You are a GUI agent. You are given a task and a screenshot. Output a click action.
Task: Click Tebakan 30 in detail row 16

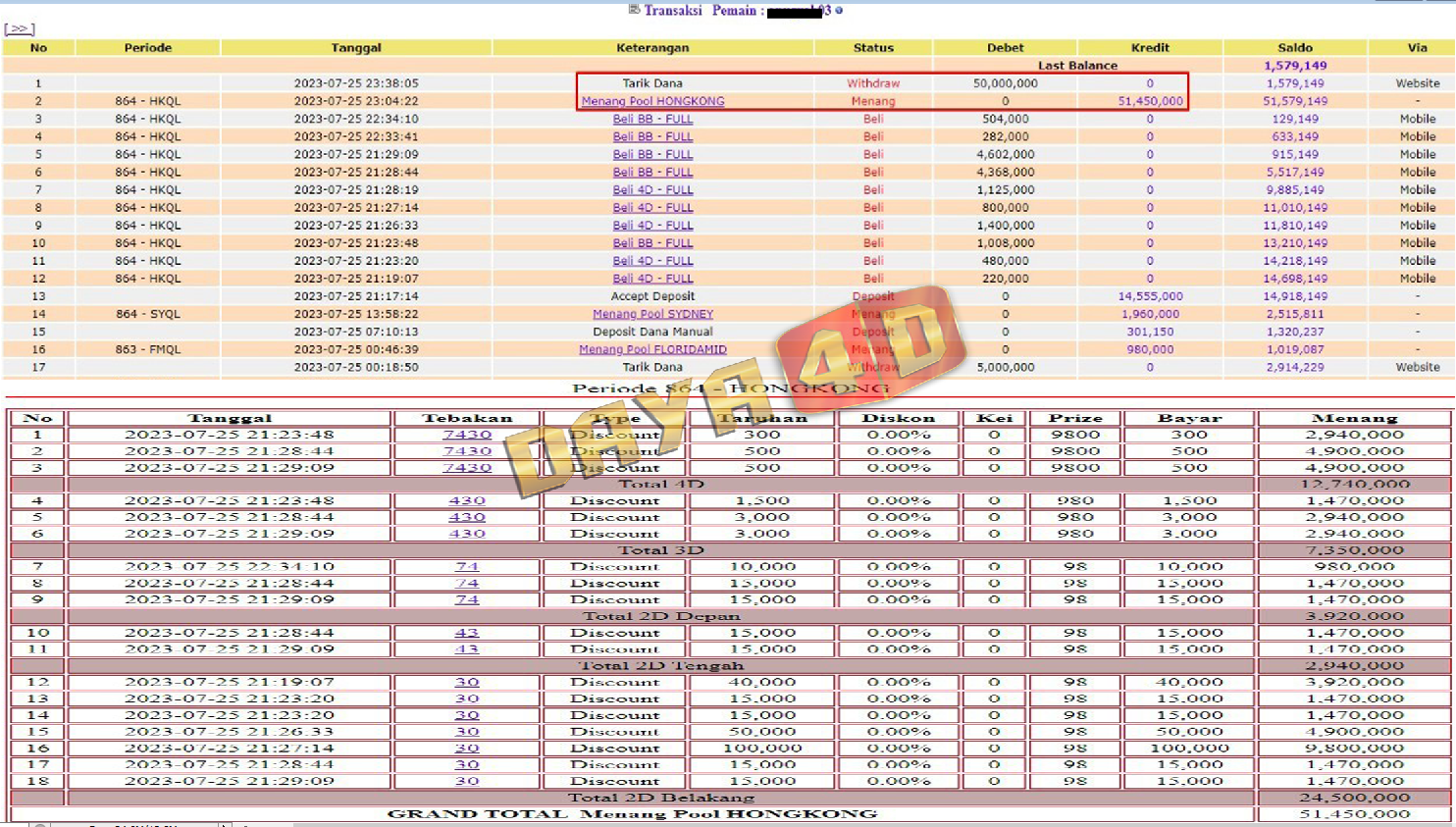pyautogui.click(x=467, y=748)
